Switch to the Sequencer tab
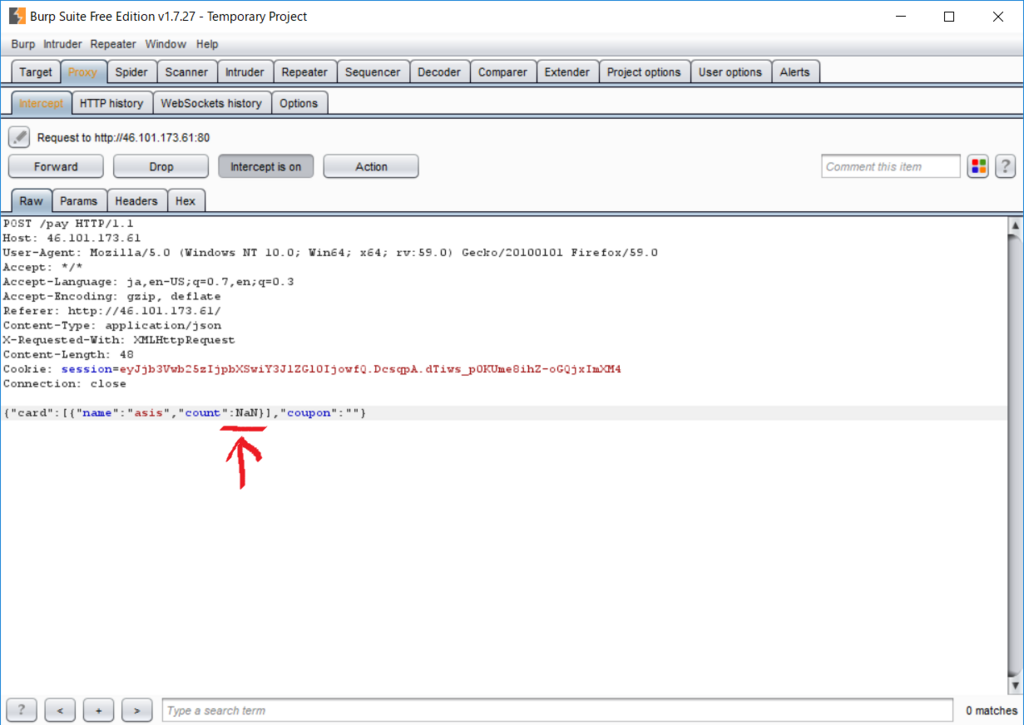1024x725 pixels. [x=372, y=72]
